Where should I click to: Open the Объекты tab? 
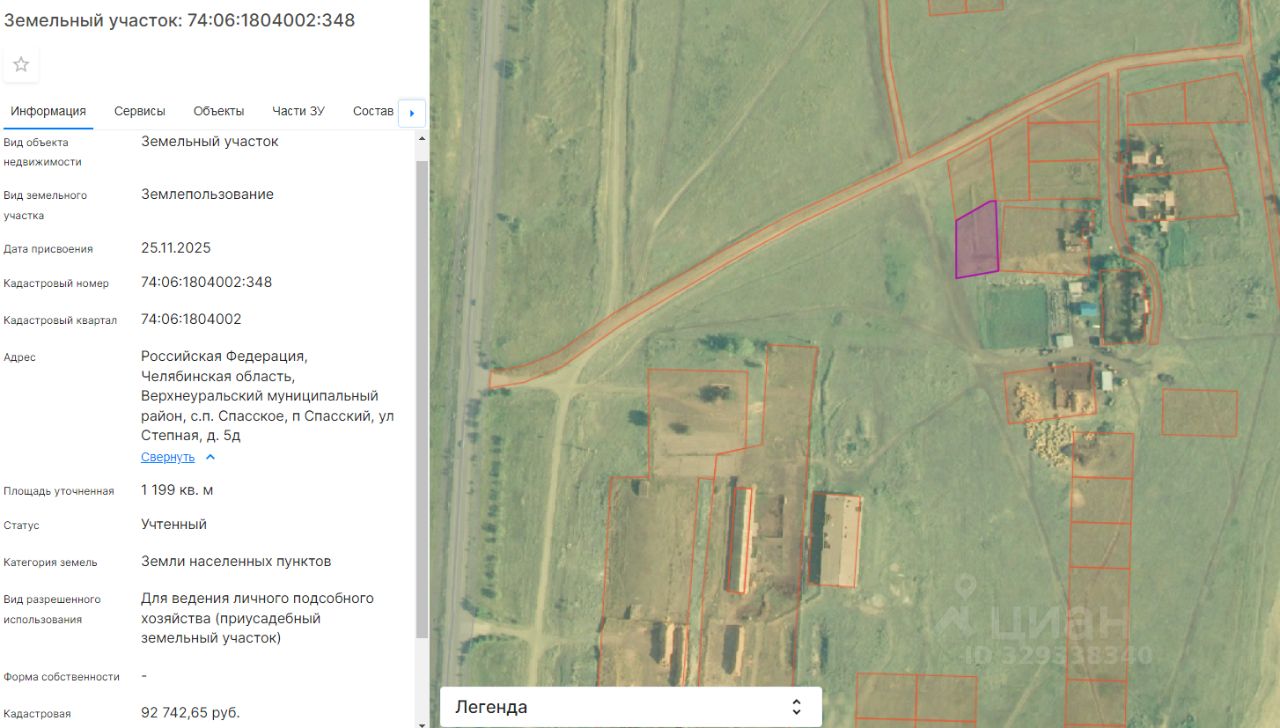(x=219, y=111)
